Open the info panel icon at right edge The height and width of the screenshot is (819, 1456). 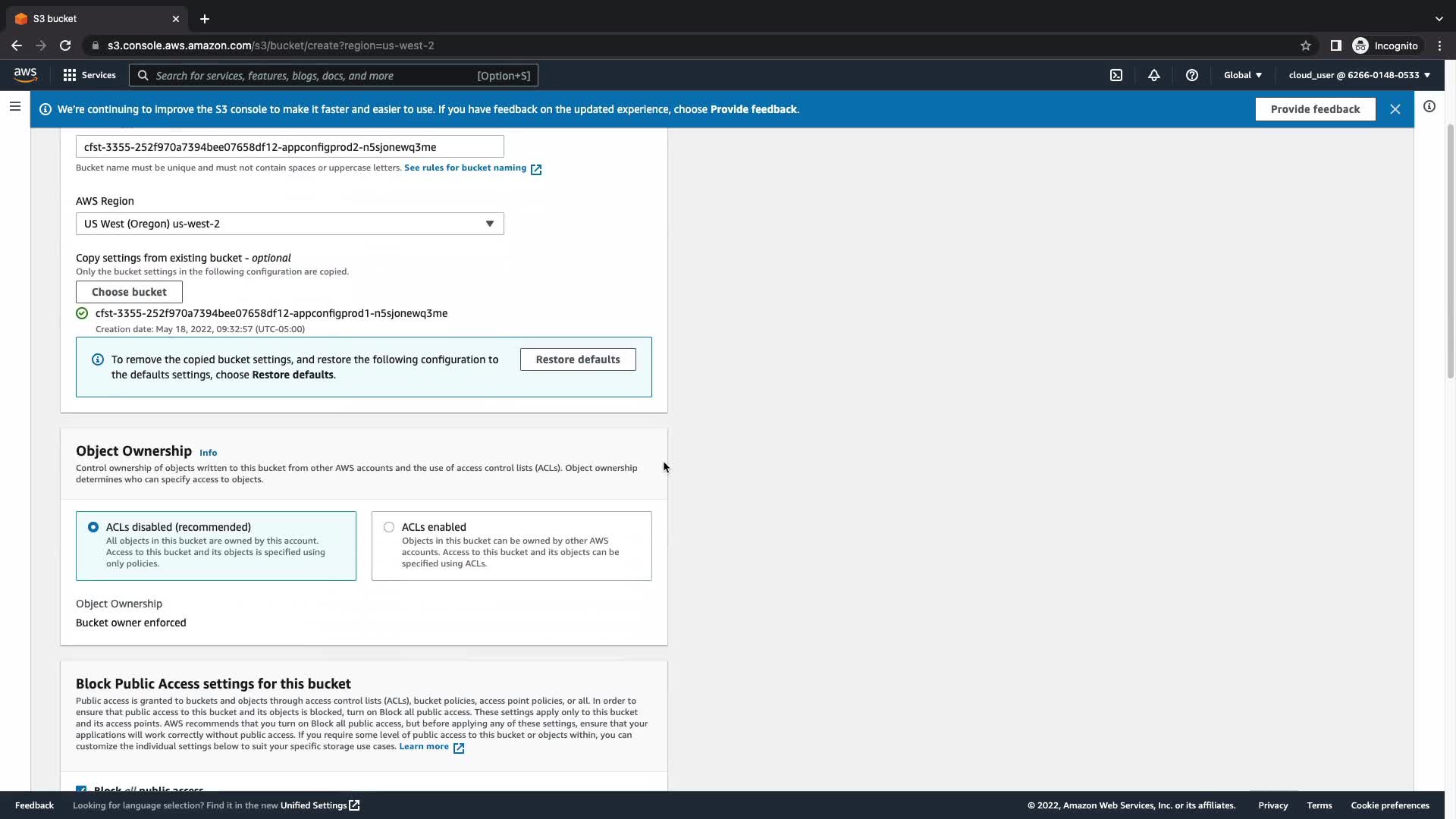(1429, 106)
